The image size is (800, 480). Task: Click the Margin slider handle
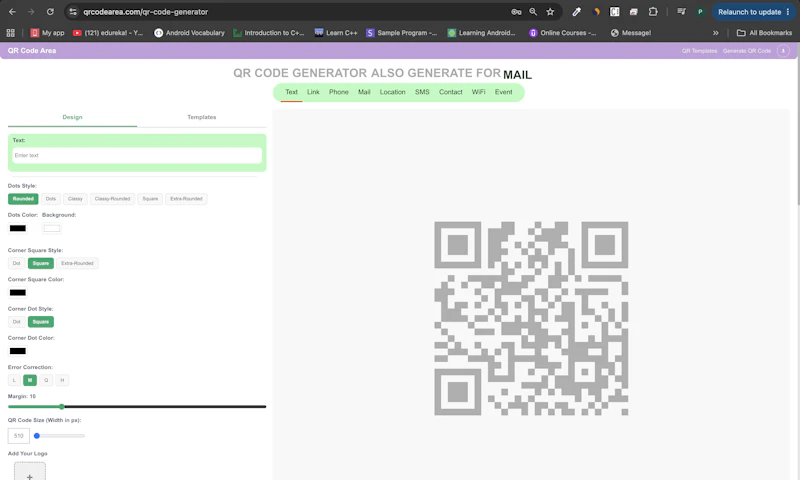(x=62, y=407)
